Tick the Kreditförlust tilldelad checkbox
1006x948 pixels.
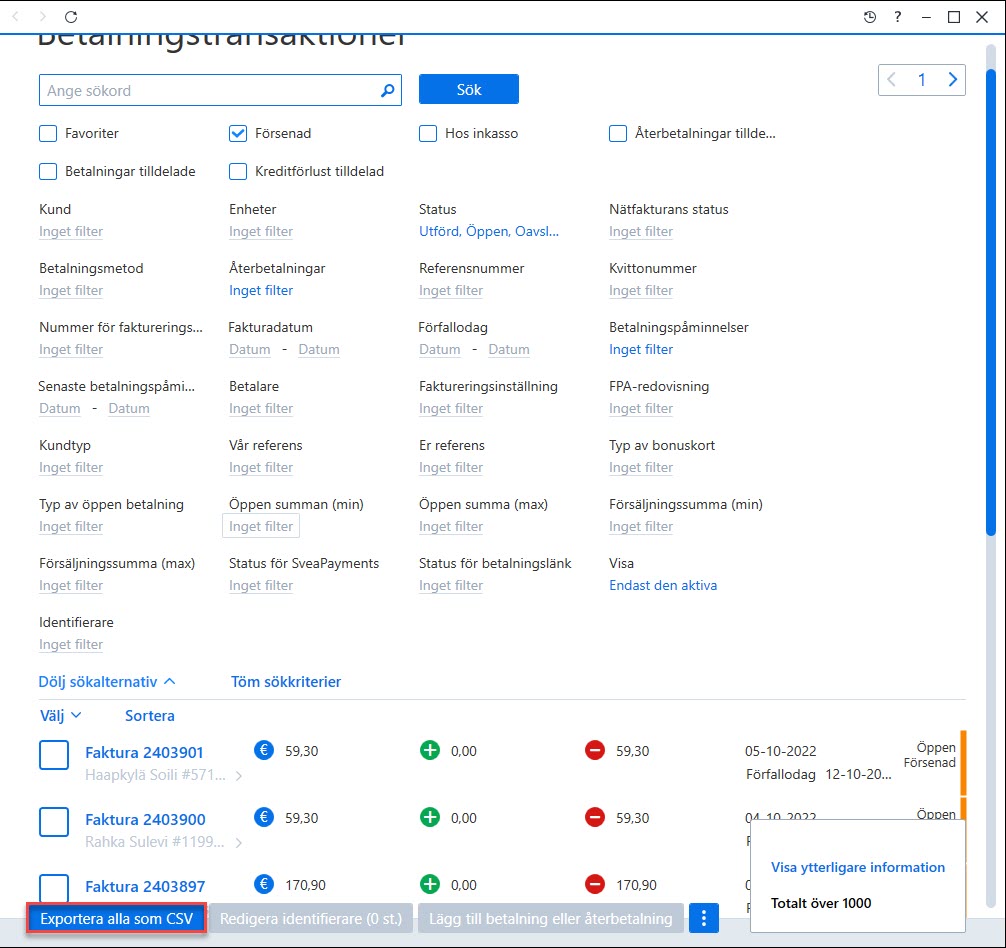point(238,171)
